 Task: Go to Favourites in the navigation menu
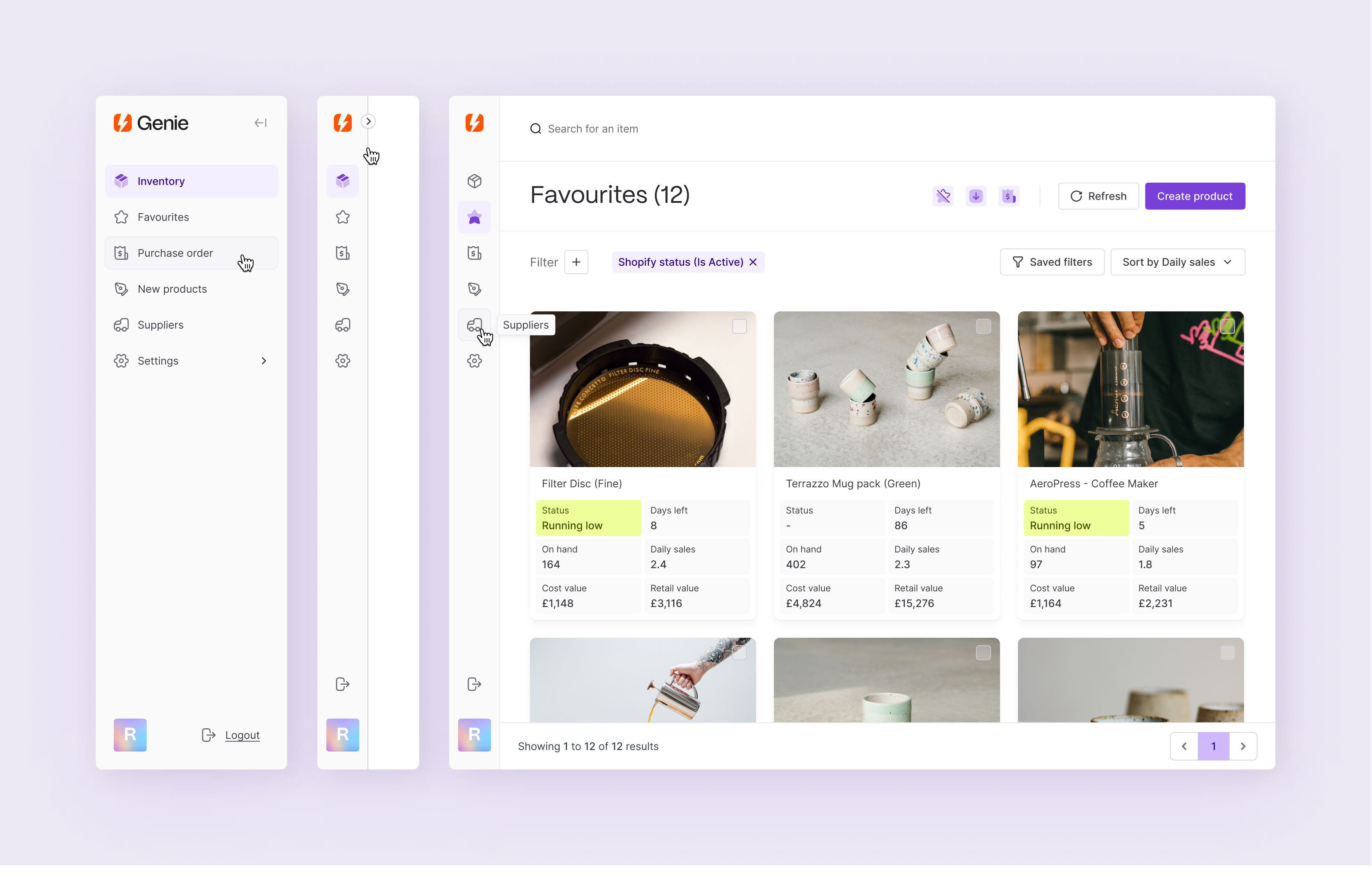(162, 217)
